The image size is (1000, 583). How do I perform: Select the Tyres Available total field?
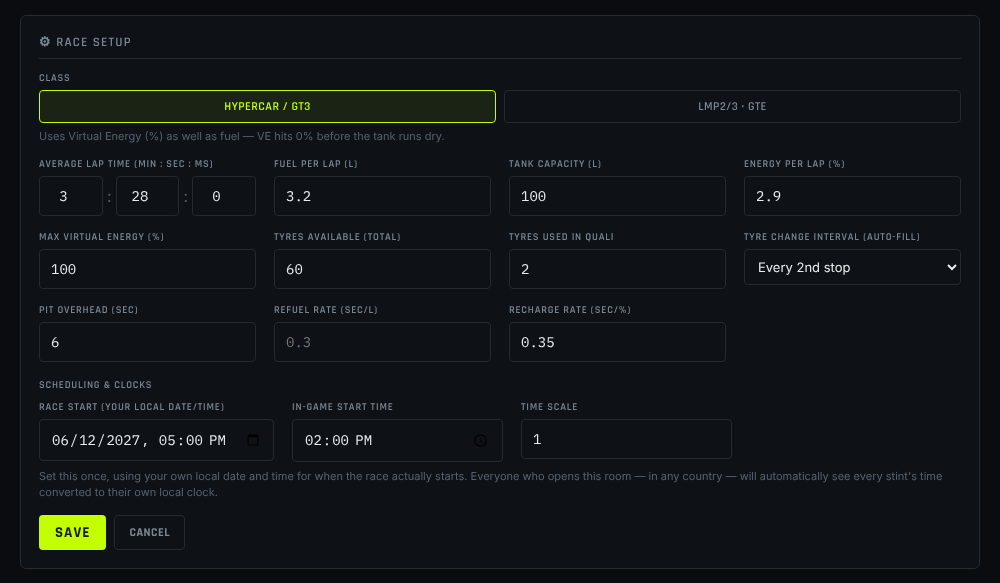tap(382, 269)
